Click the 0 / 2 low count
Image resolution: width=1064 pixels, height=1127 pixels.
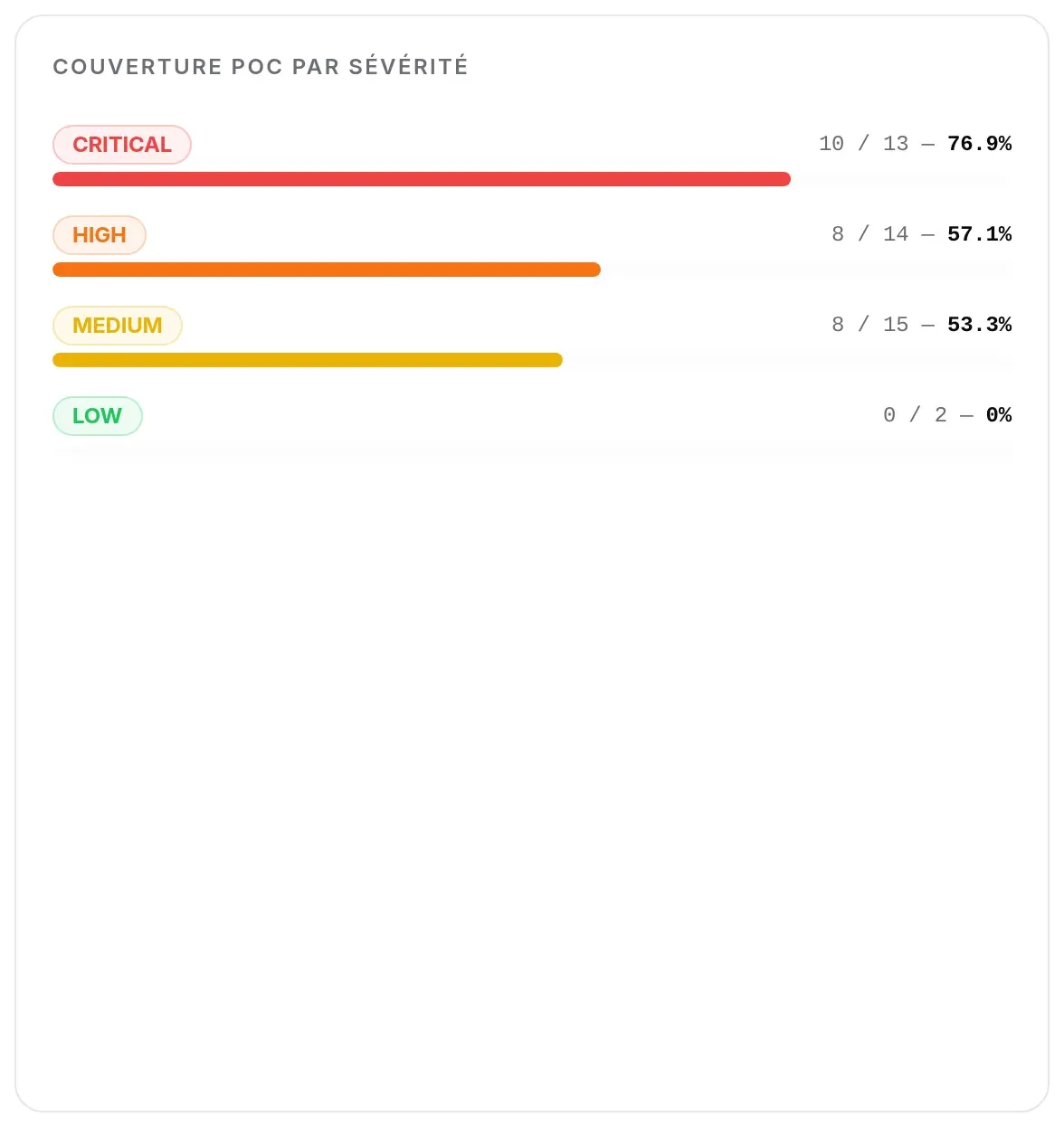tap(915, 415)
